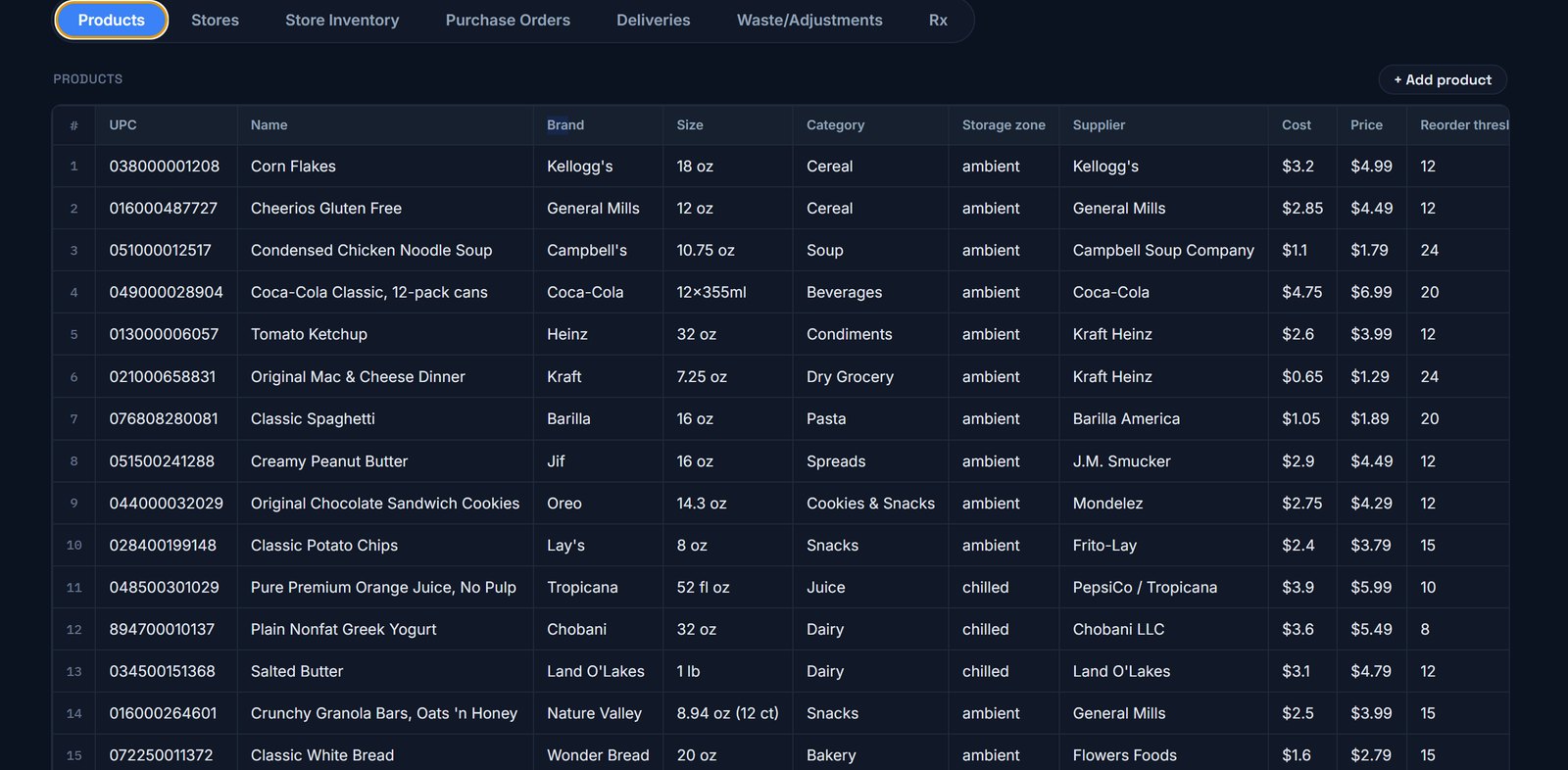Click the Land O'Lakes brand cell
The width and height of the screenshot is (1568, 770).
point(596,672)
